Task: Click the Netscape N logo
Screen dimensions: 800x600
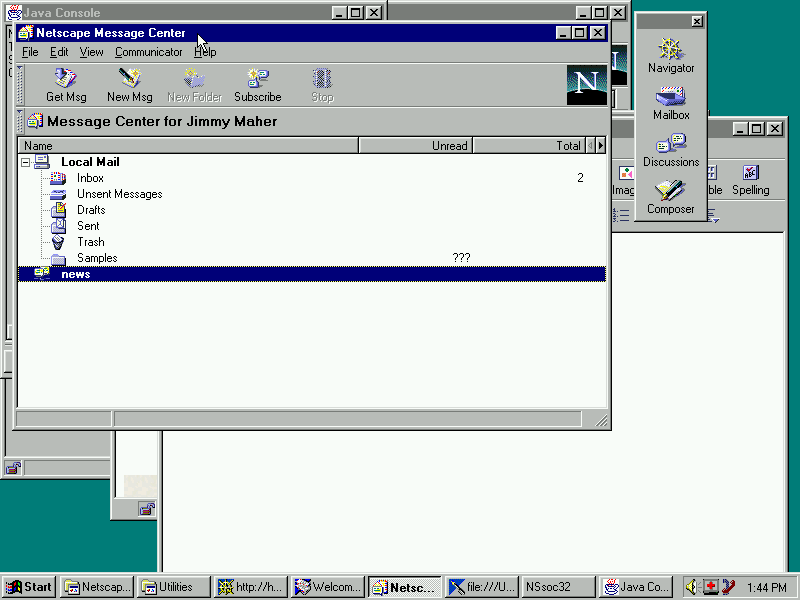Action: tap(587, 85)
